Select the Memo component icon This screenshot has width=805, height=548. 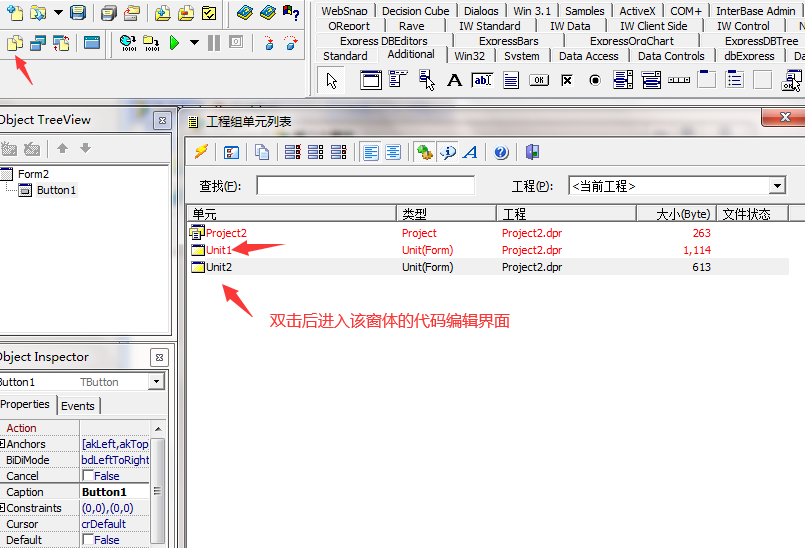(511, 80)
